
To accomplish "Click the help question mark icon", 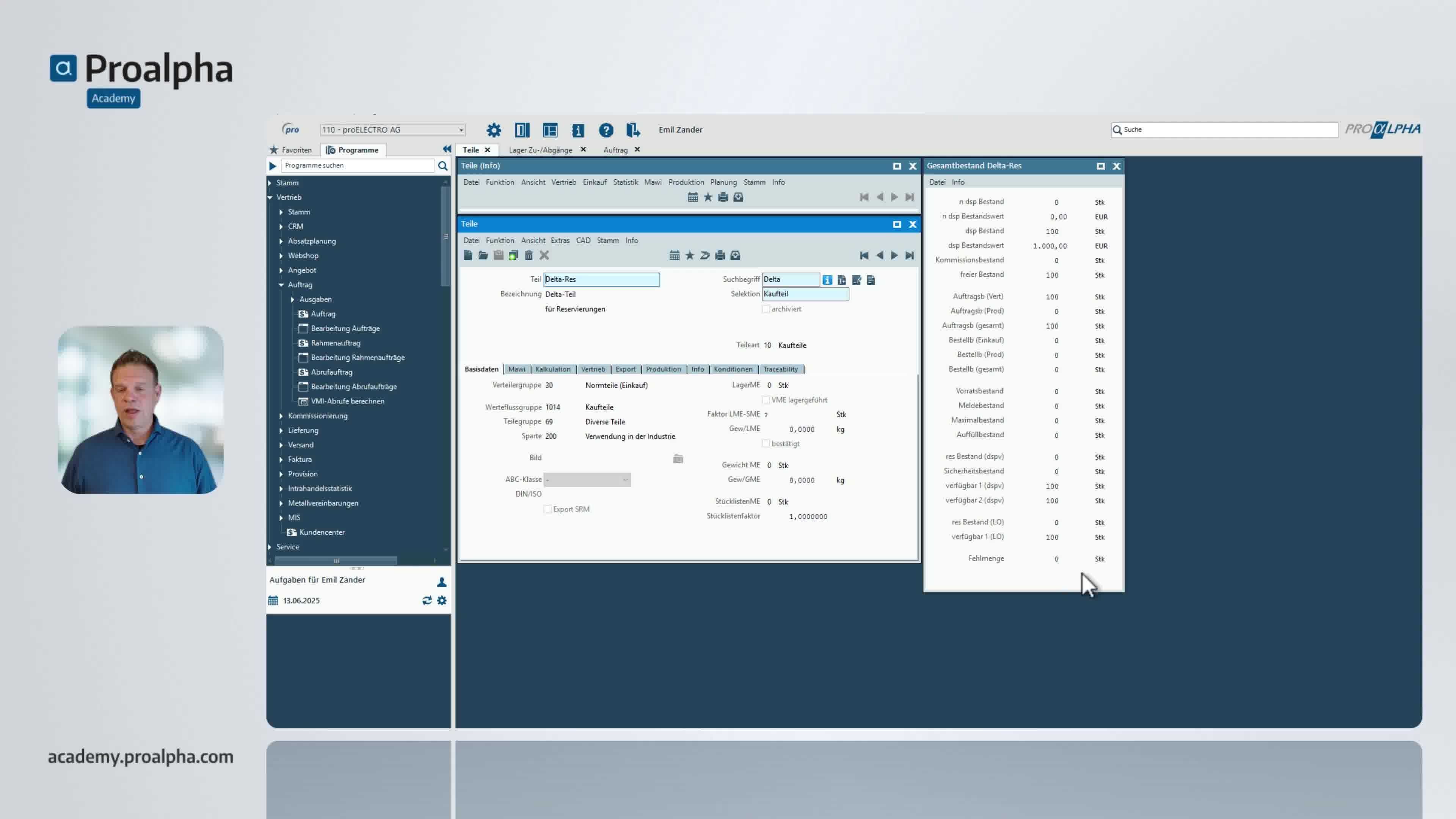I will [606, 130].
